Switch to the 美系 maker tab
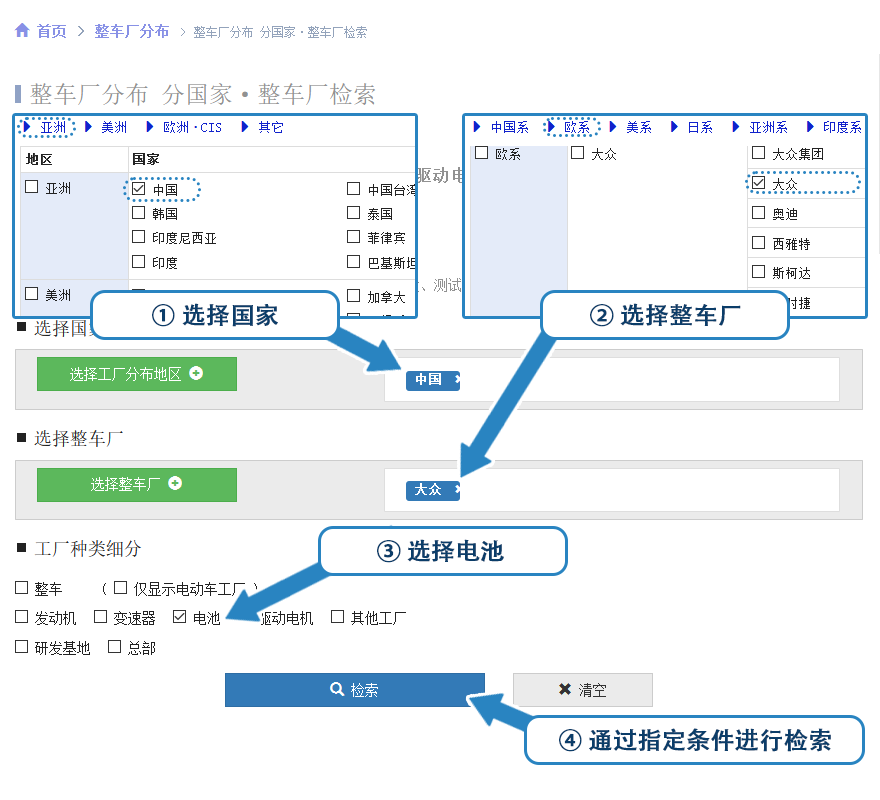Viewport: 880px width, 800px height. pos(639,127)
